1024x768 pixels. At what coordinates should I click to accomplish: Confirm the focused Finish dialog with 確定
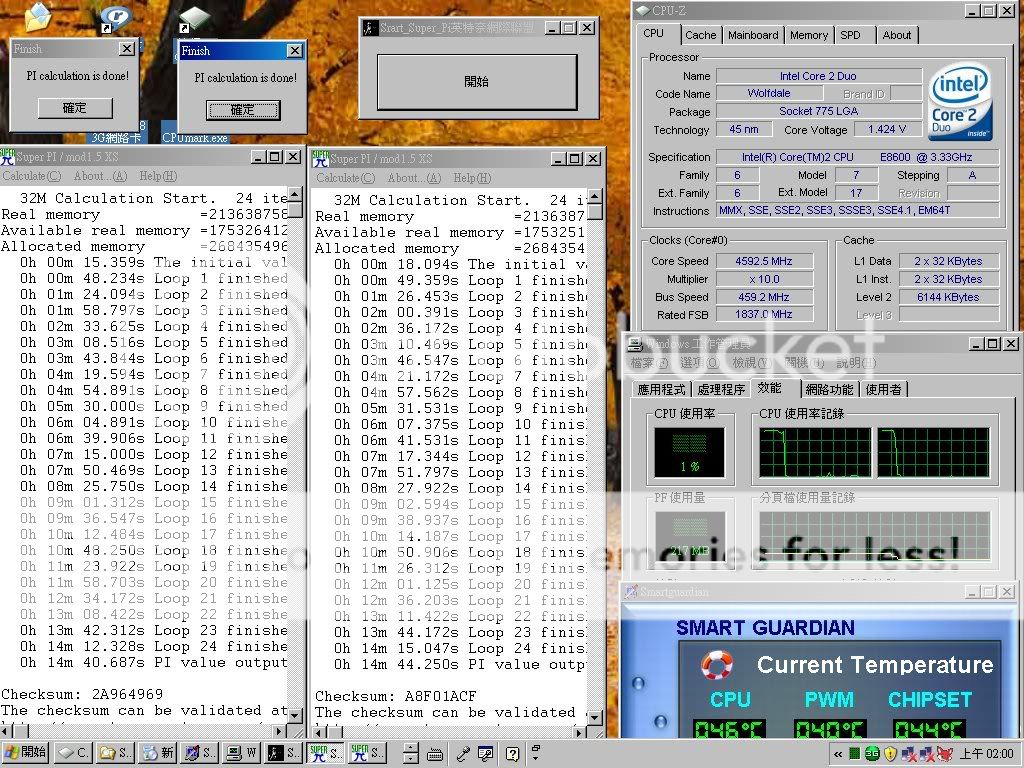pyautogui.click(x=243, y=110)
